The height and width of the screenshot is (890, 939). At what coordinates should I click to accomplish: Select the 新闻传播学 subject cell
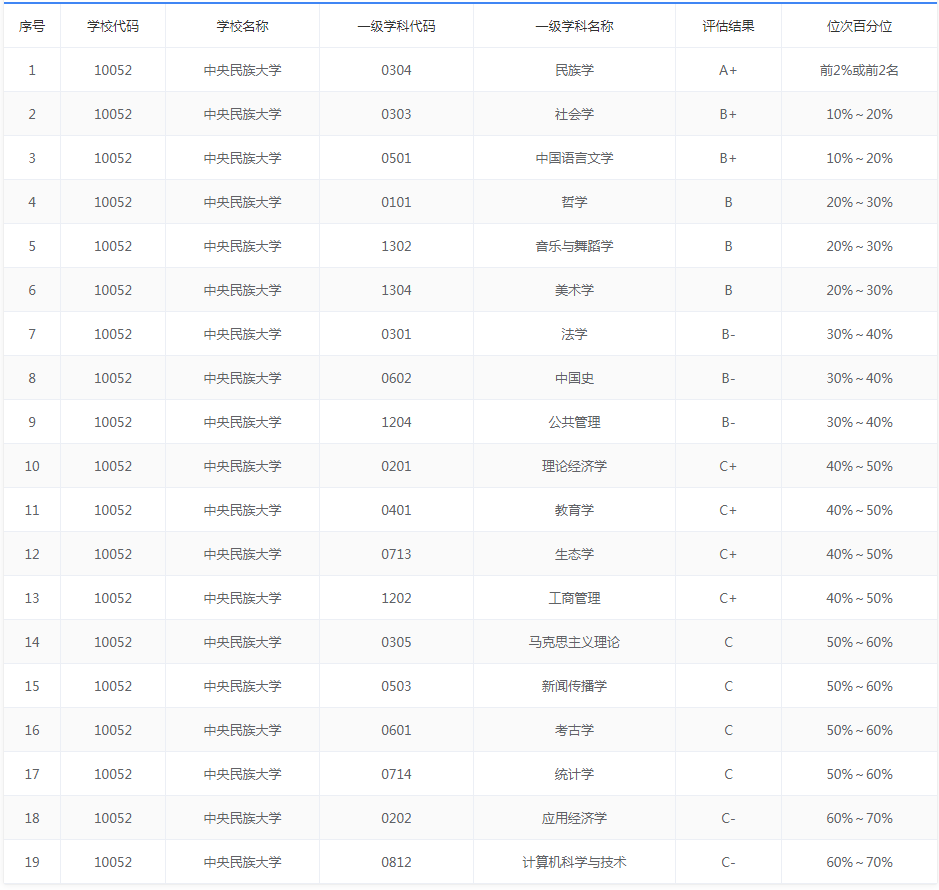click(x=574, y=686)
